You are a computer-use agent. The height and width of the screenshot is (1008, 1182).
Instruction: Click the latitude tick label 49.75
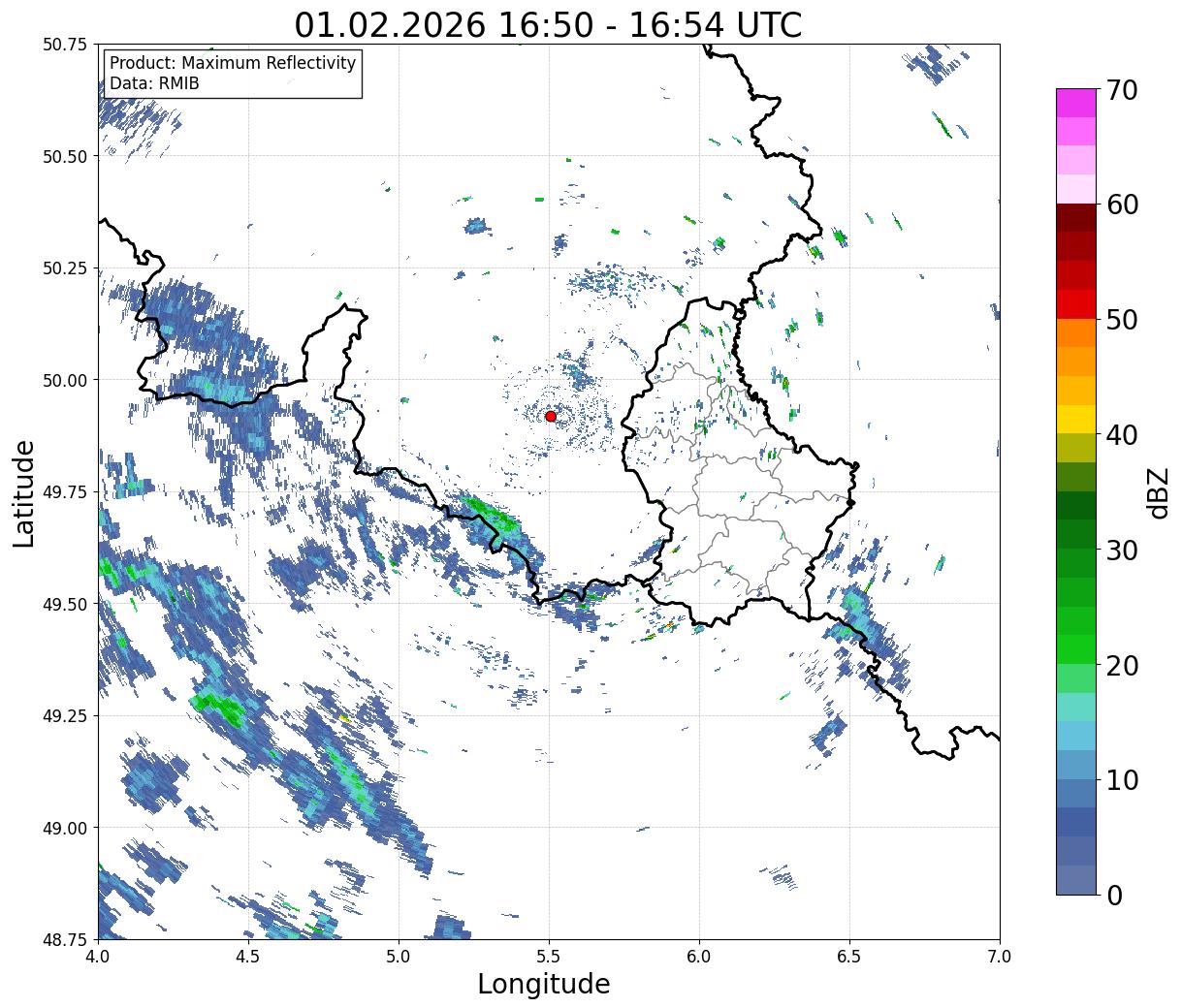pyautogui.click(x=65, y=492)
